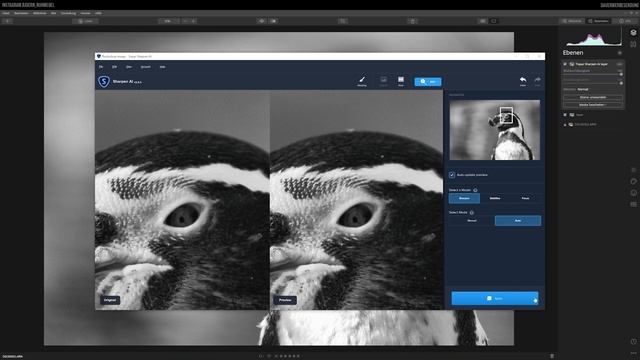Open the File menu in Sharpen AI
Viewport: 640px width, 360px height.
coord(101,67)
